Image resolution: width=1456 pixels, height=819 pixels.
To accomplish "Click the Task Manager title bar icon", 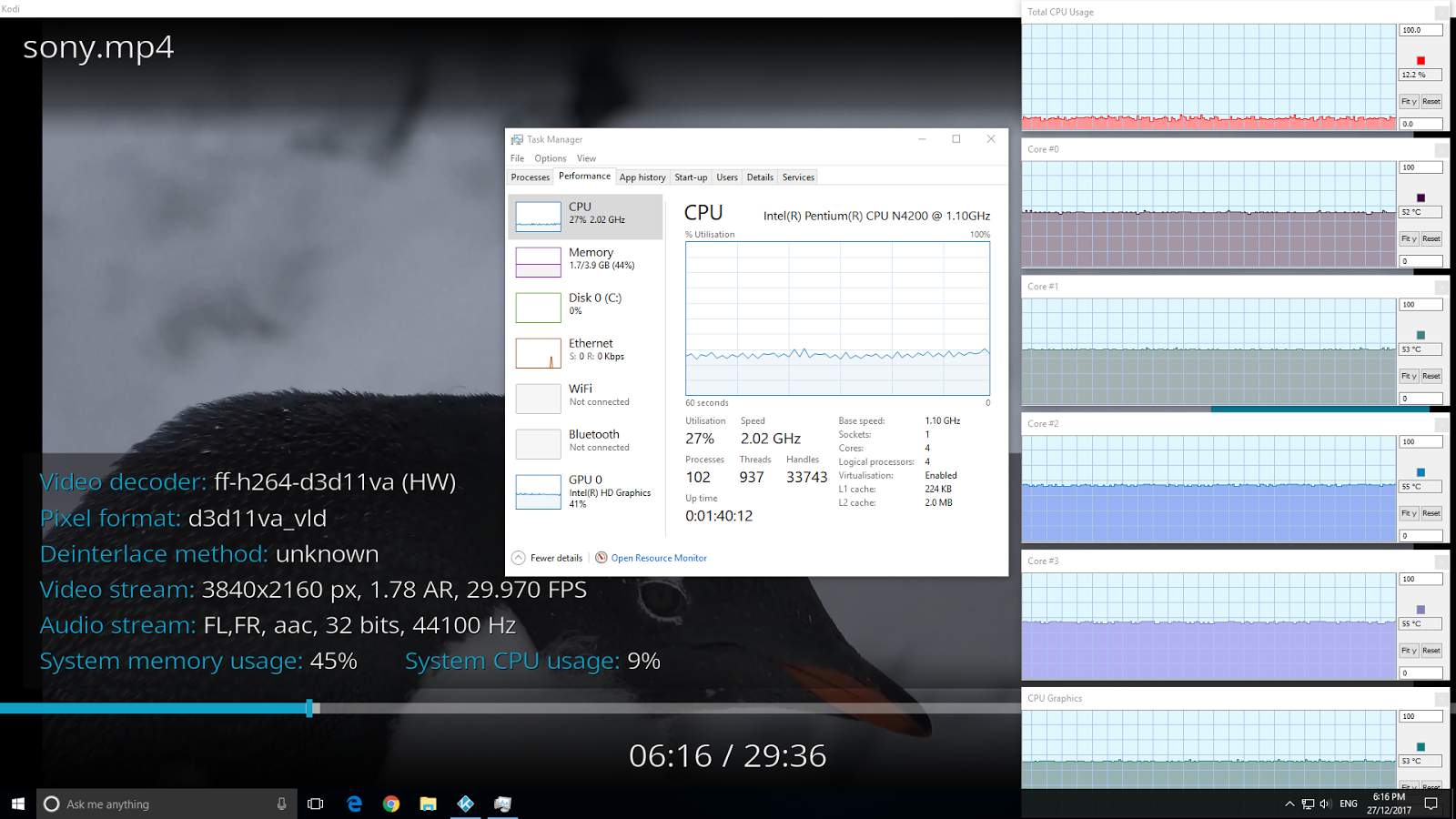I will pyautogui.click(x=517, y=139).
